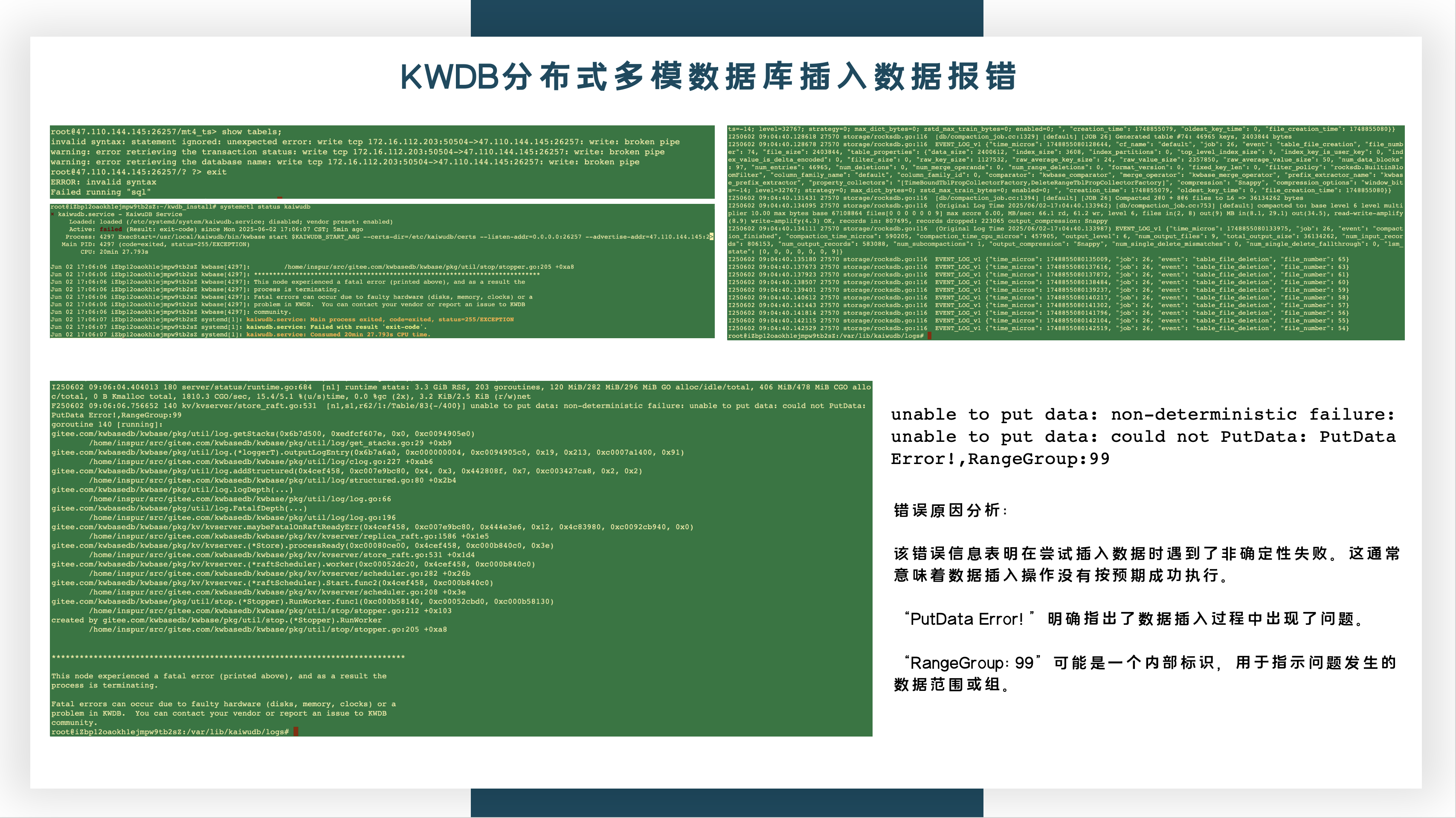Select the 'show tabels;' command line
This screenshot has height=818, width=1456.
point(166,132)
